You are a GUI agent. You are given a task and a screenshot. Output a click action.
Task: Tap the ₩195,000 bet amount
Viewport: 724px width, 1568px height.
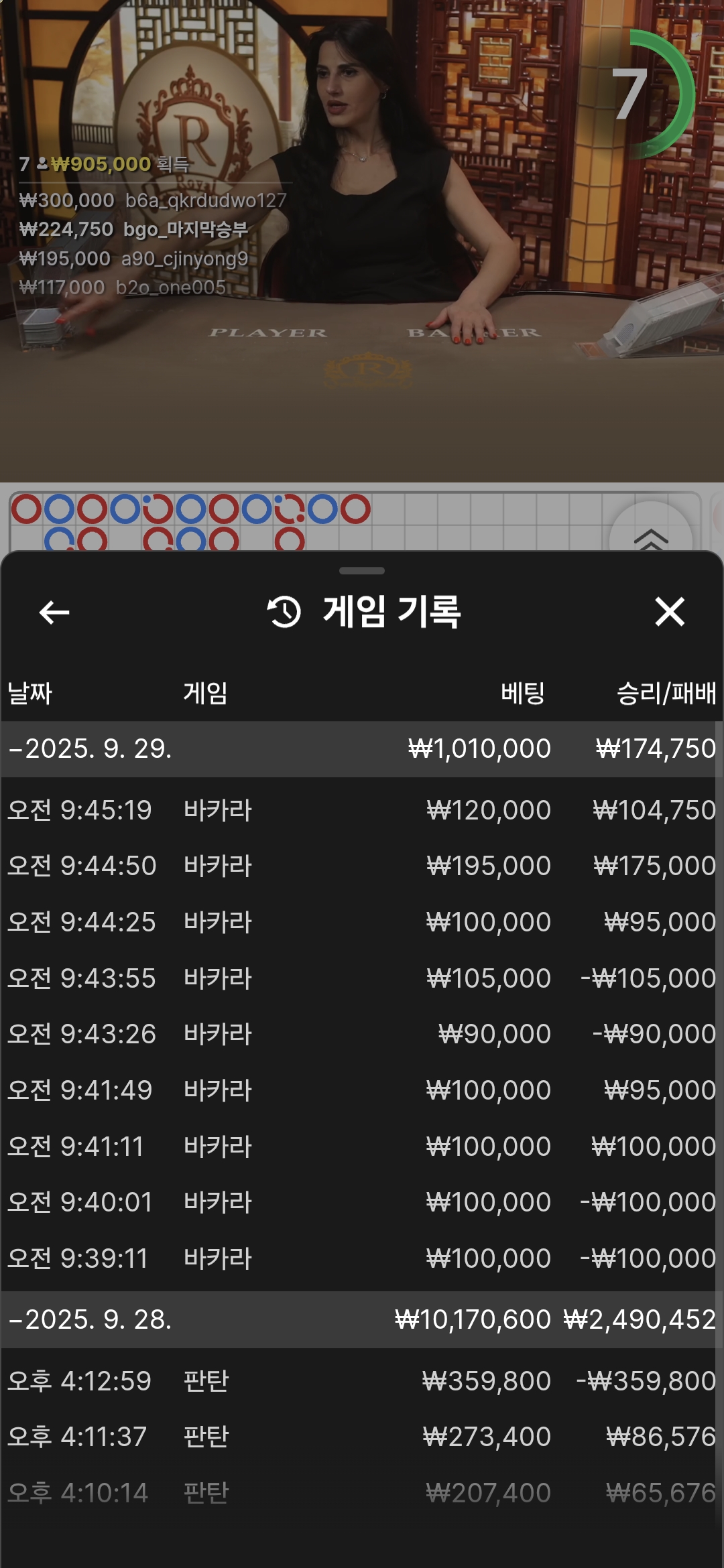click(489, 866)
